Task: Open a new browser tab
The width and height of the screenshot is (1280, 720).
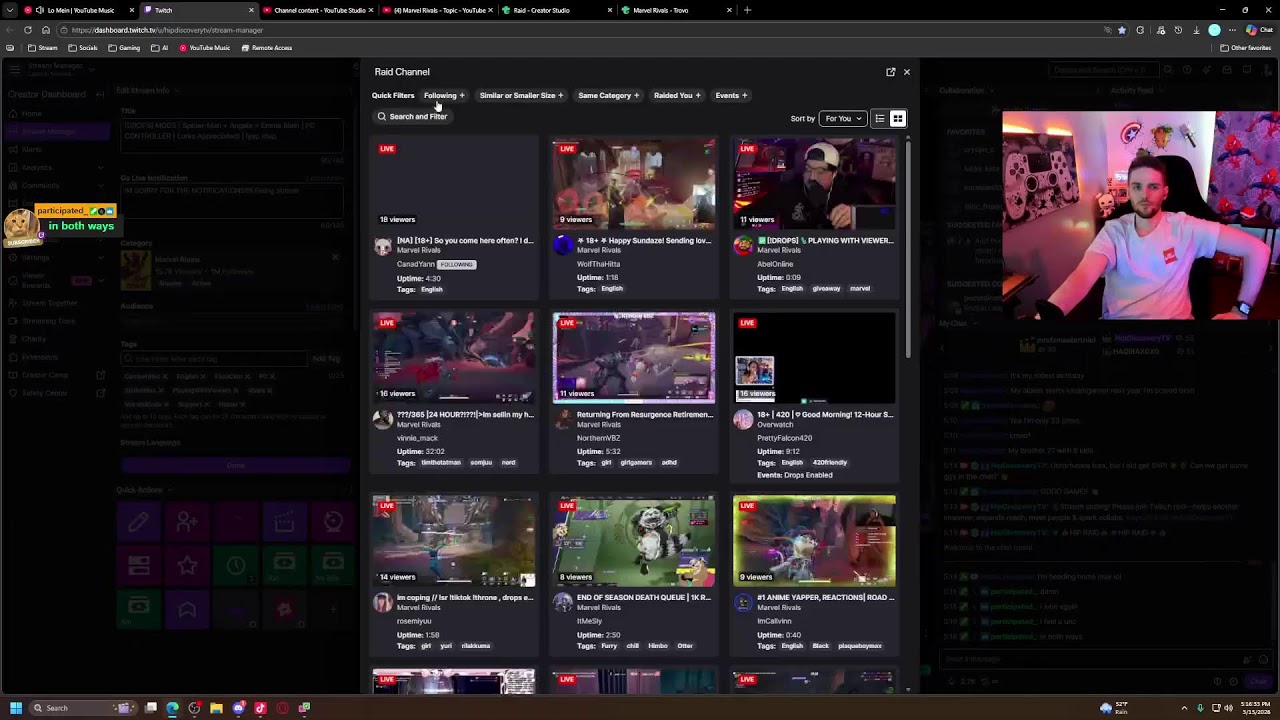Action: [747, 10]
